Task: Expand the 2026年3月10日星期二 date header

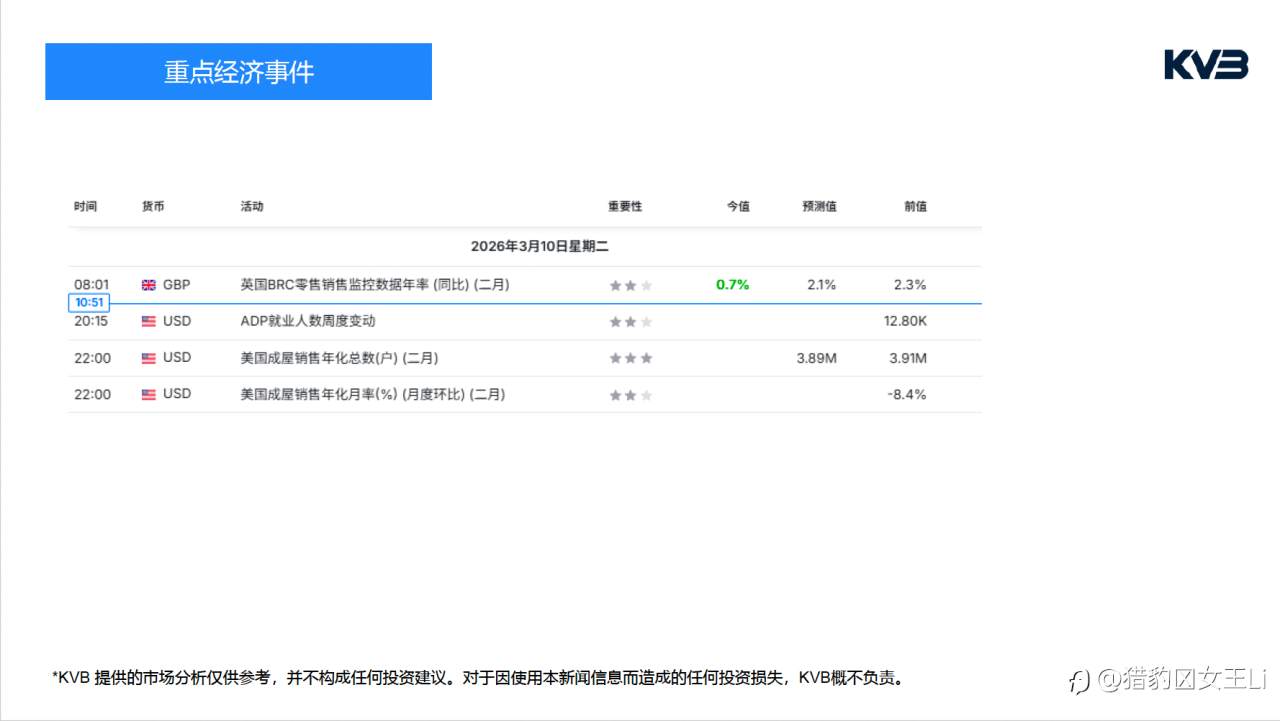Action: coord(543,246)
